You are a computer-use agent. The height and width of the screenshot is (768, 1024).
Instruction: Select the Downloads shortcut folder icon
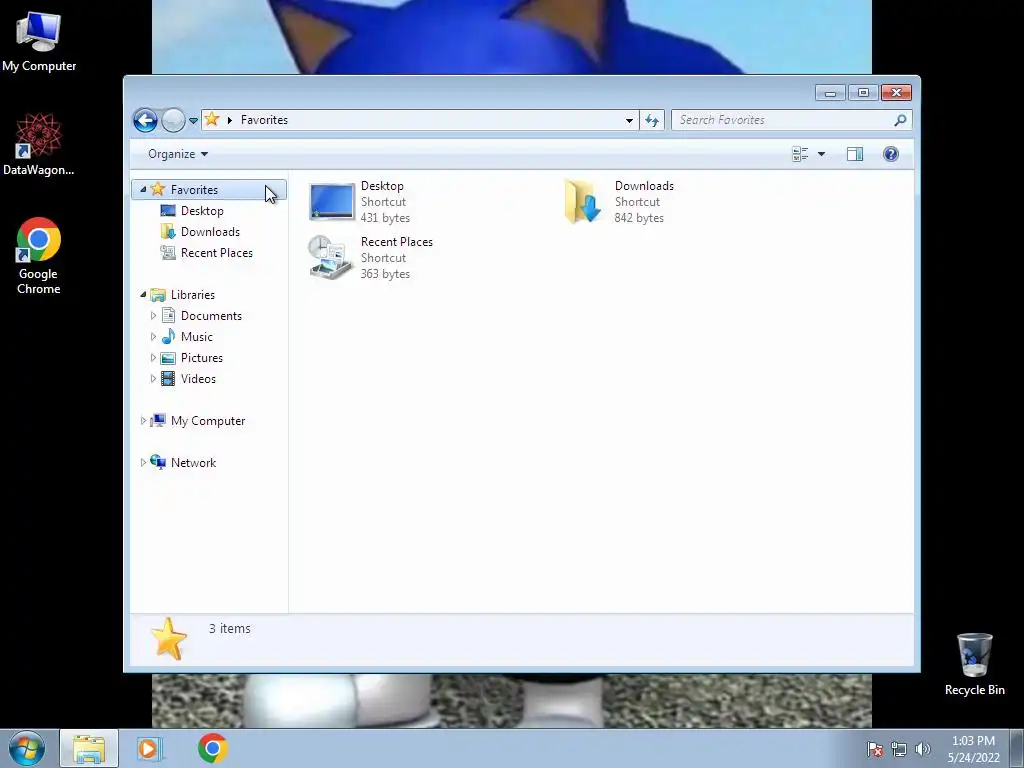(583, 202)
